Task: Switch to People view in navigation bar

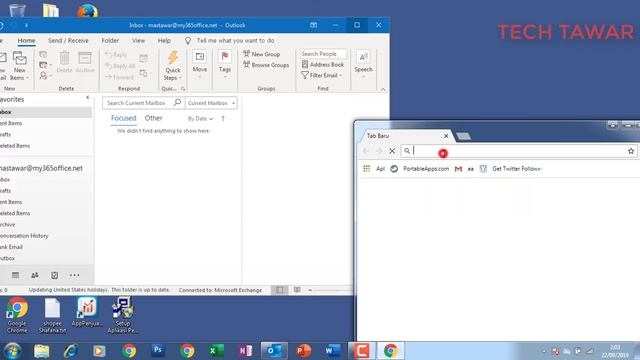Action: pyautogui.click(x=35, y=275)
